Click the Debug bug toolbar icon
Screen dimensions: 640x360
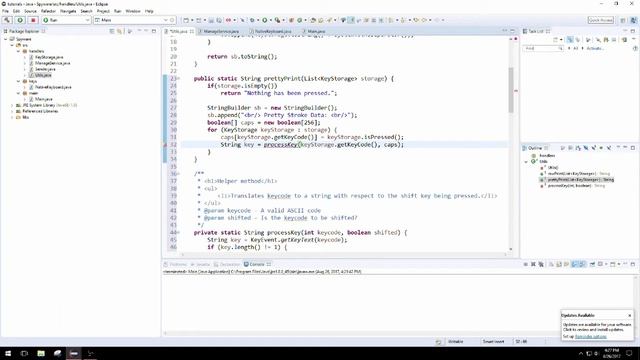pyautogui.click(x=252, y=20)
